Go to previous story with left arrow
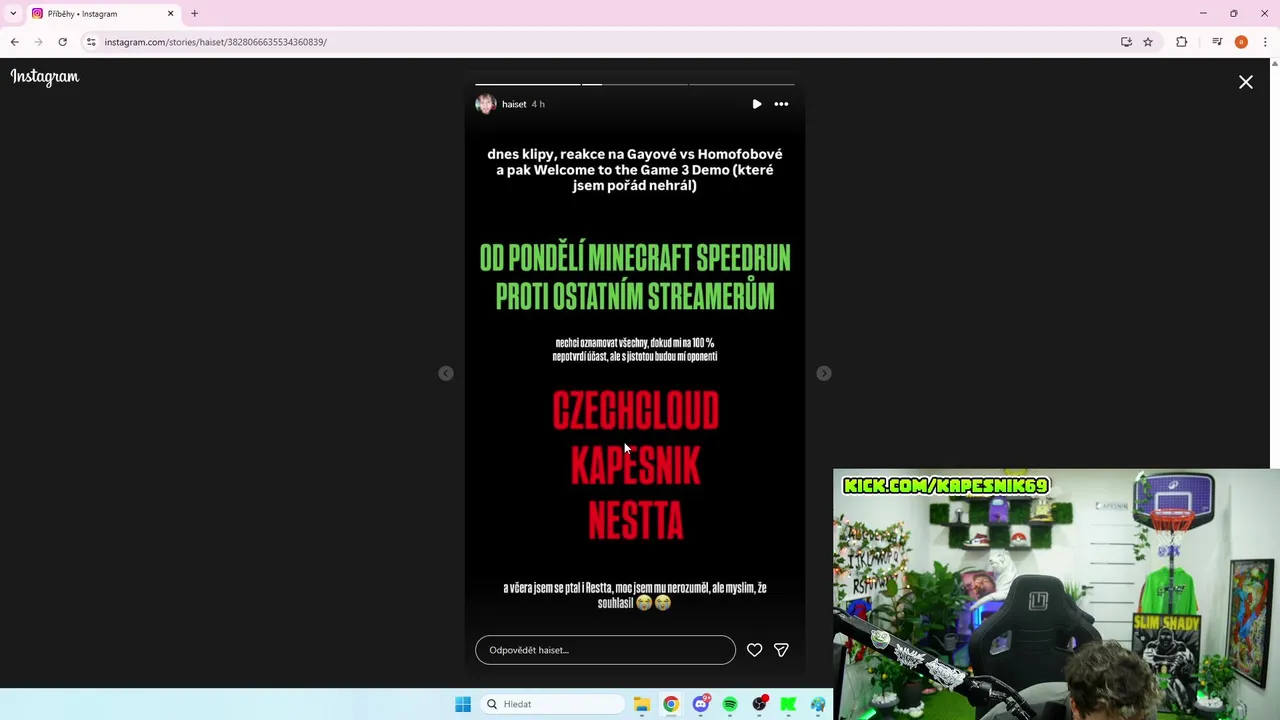 pos(446,373)
